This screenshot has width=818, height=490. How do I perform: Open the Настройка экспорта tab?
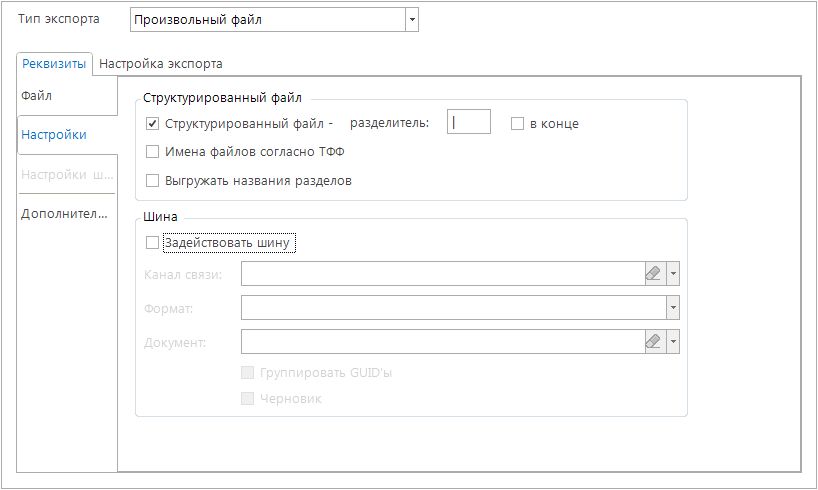point(160,63)
